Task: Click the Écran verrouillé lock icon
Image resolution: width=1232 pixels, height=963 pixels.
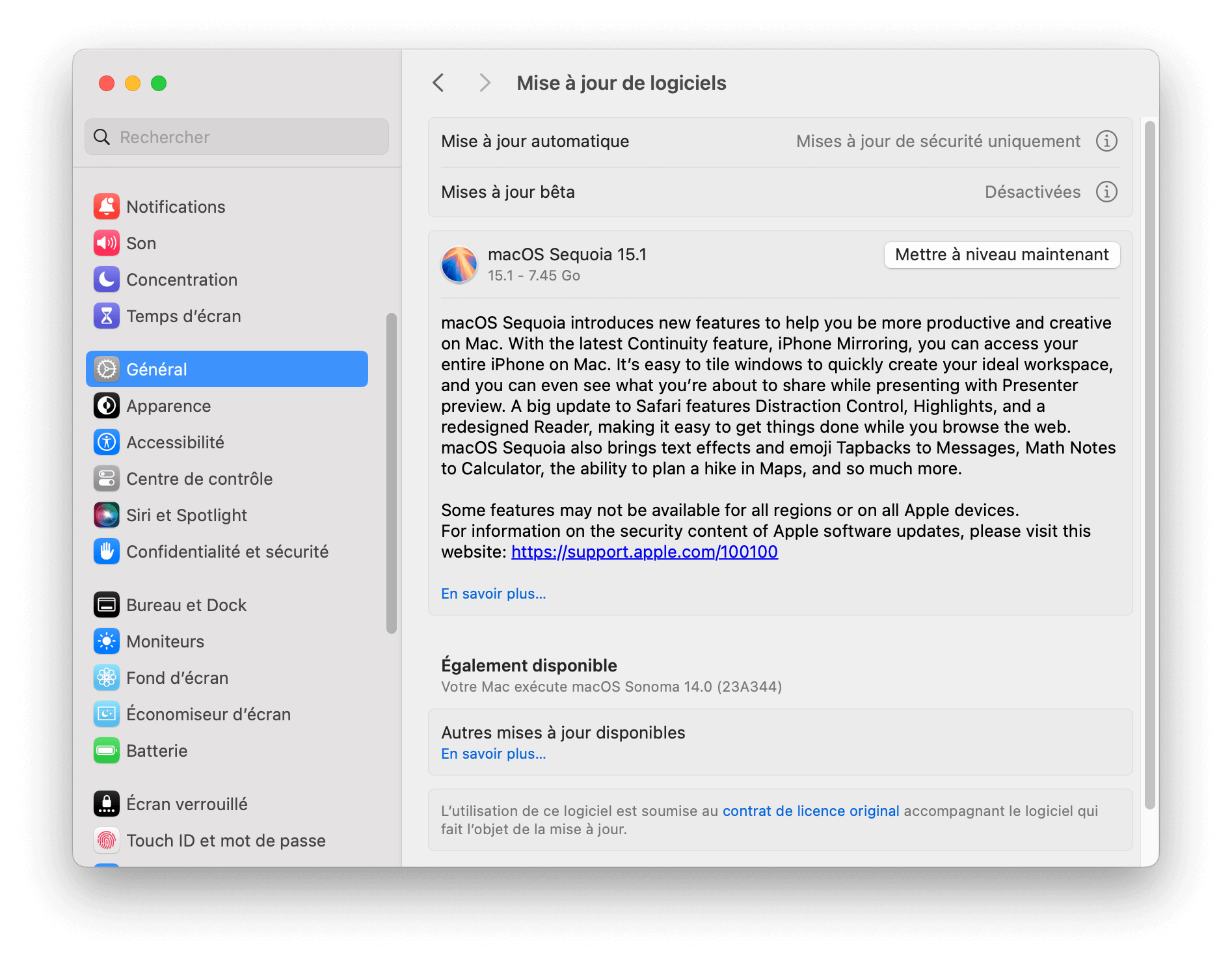Action: point(107,804)
